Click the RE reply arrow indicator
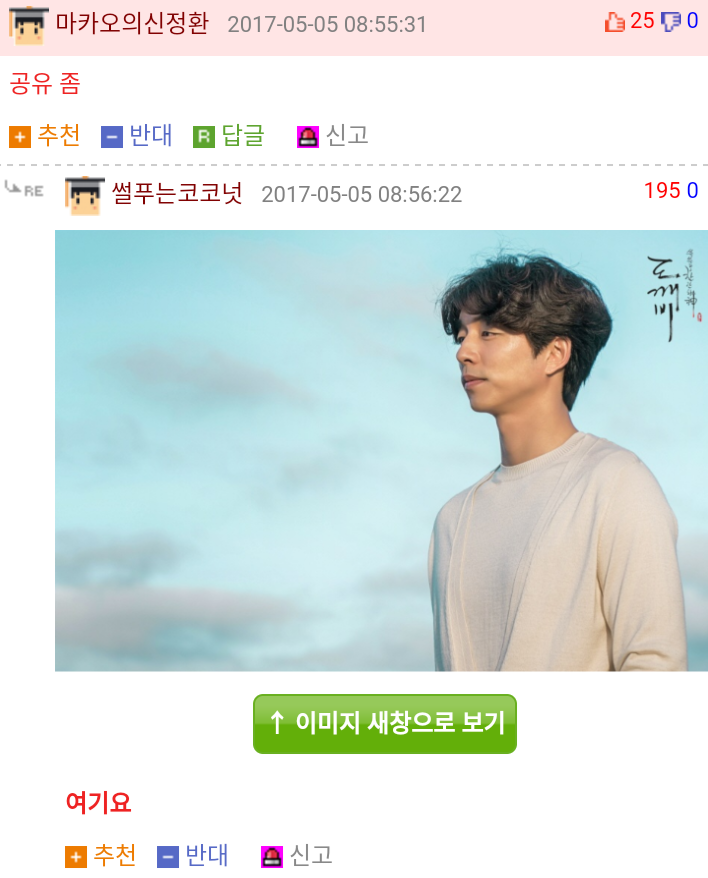The image size is (708, 878). [x=24, y=189]
